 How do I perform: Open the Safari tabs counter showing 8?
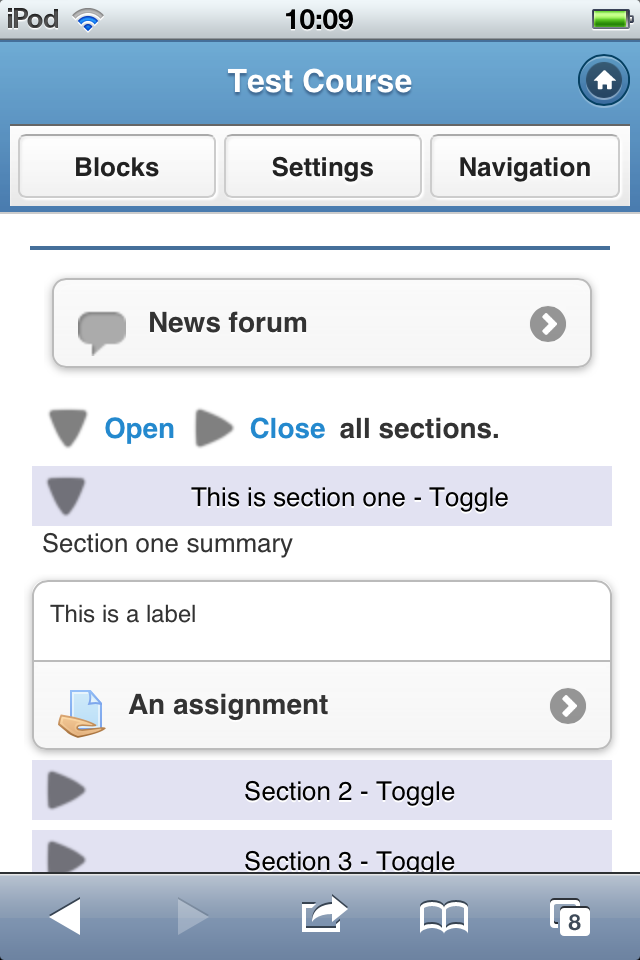click(570, 917)
